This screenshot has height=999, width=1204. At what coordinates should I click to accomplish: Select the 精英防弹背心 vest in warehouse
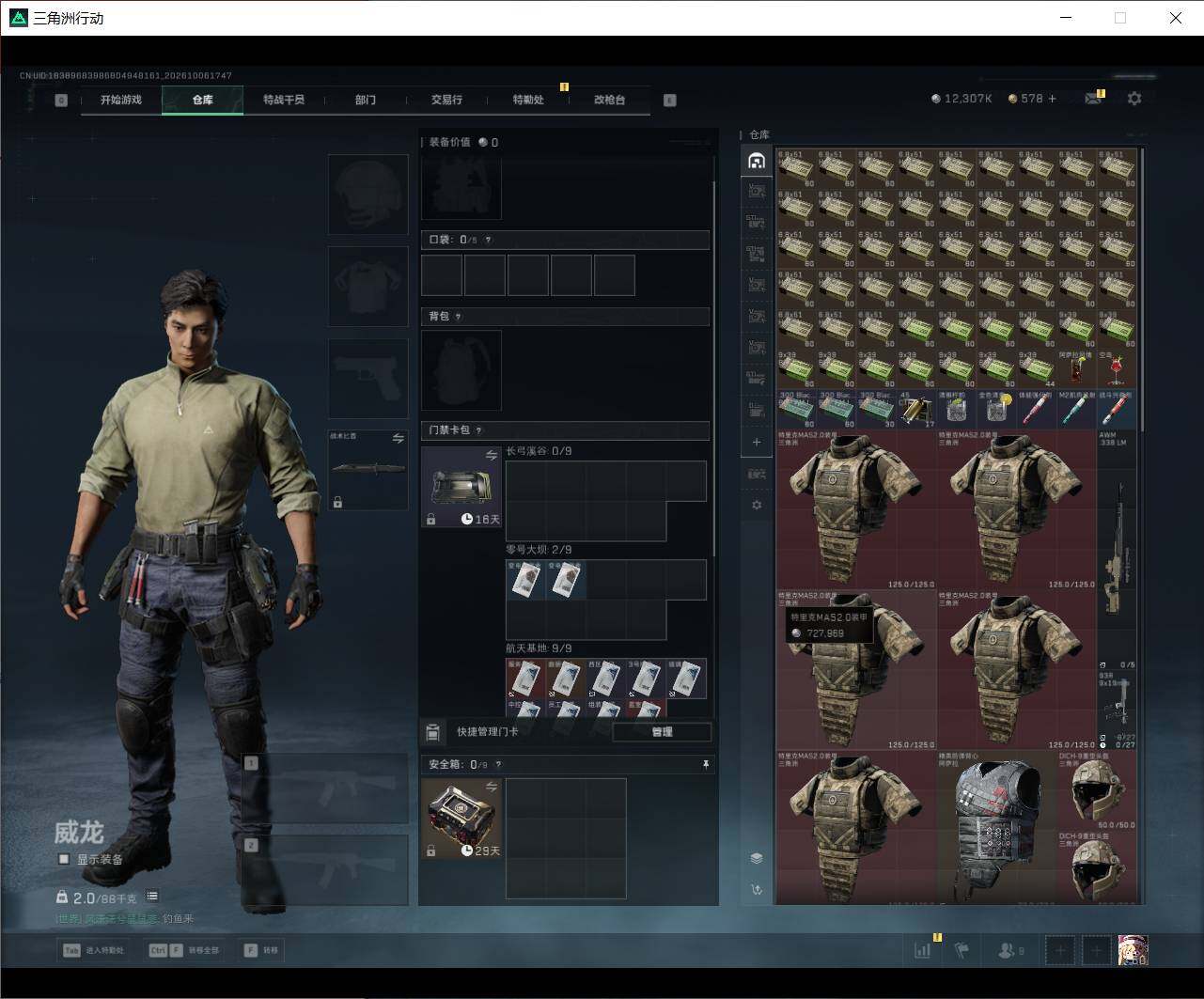click(x=997, y=827)
